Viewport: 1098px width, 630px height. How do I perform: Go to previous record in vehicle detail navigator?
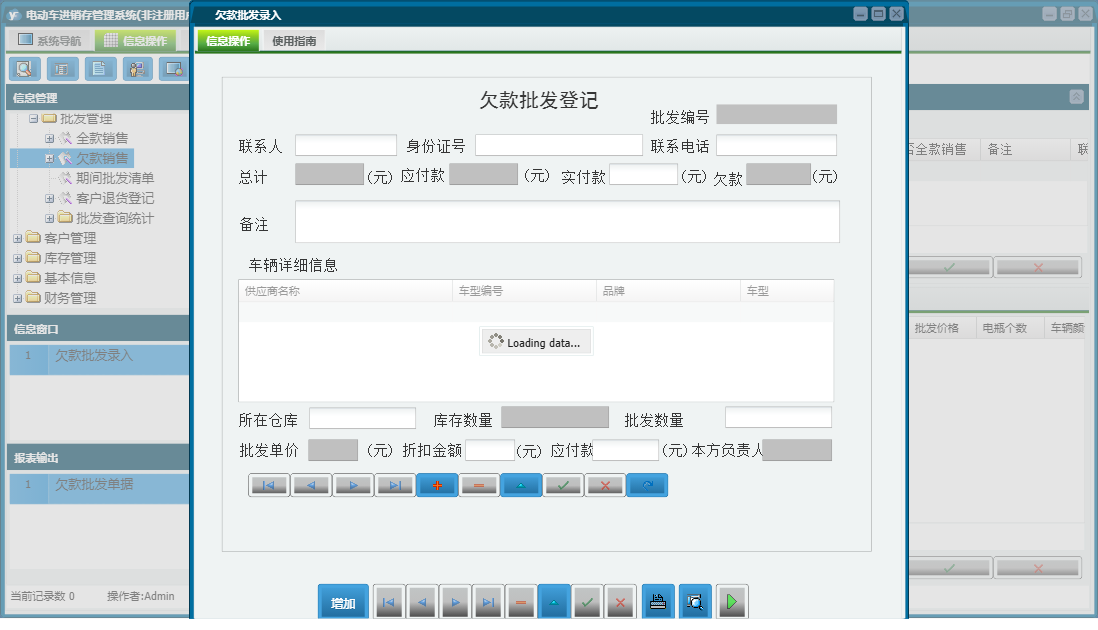click(x=311, y=485)
